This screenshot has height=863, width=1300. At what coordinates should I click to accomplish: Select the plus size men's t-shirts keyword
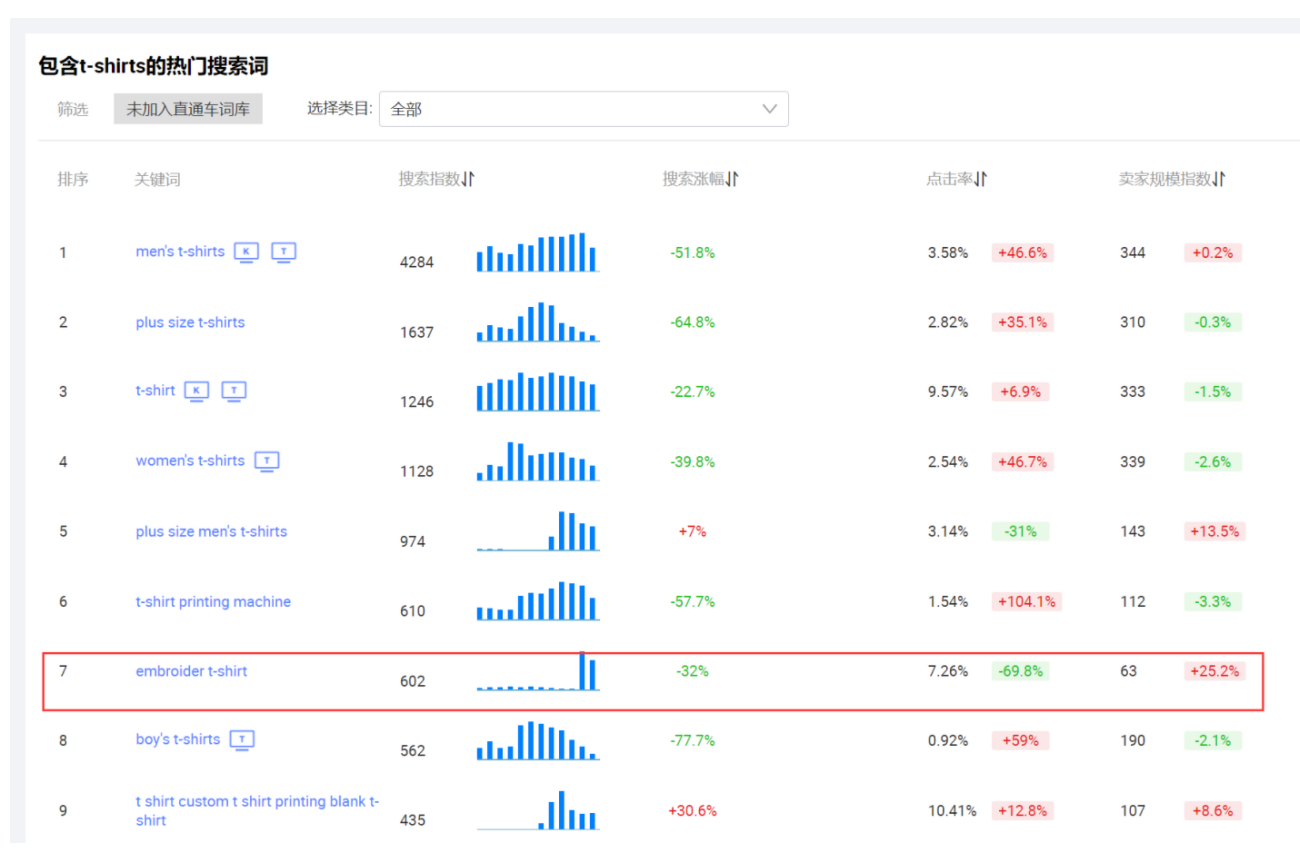[211, 531]
